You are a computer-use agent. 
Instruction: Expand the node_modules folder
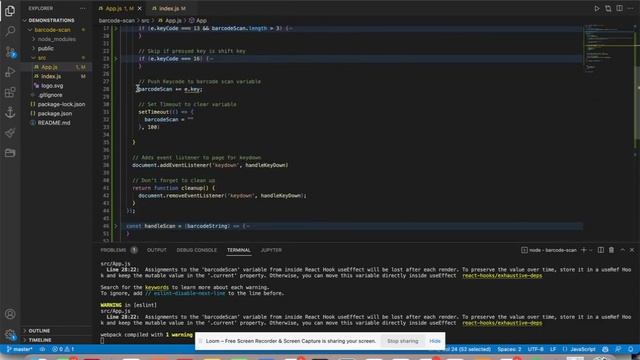[x=56, y=39]
